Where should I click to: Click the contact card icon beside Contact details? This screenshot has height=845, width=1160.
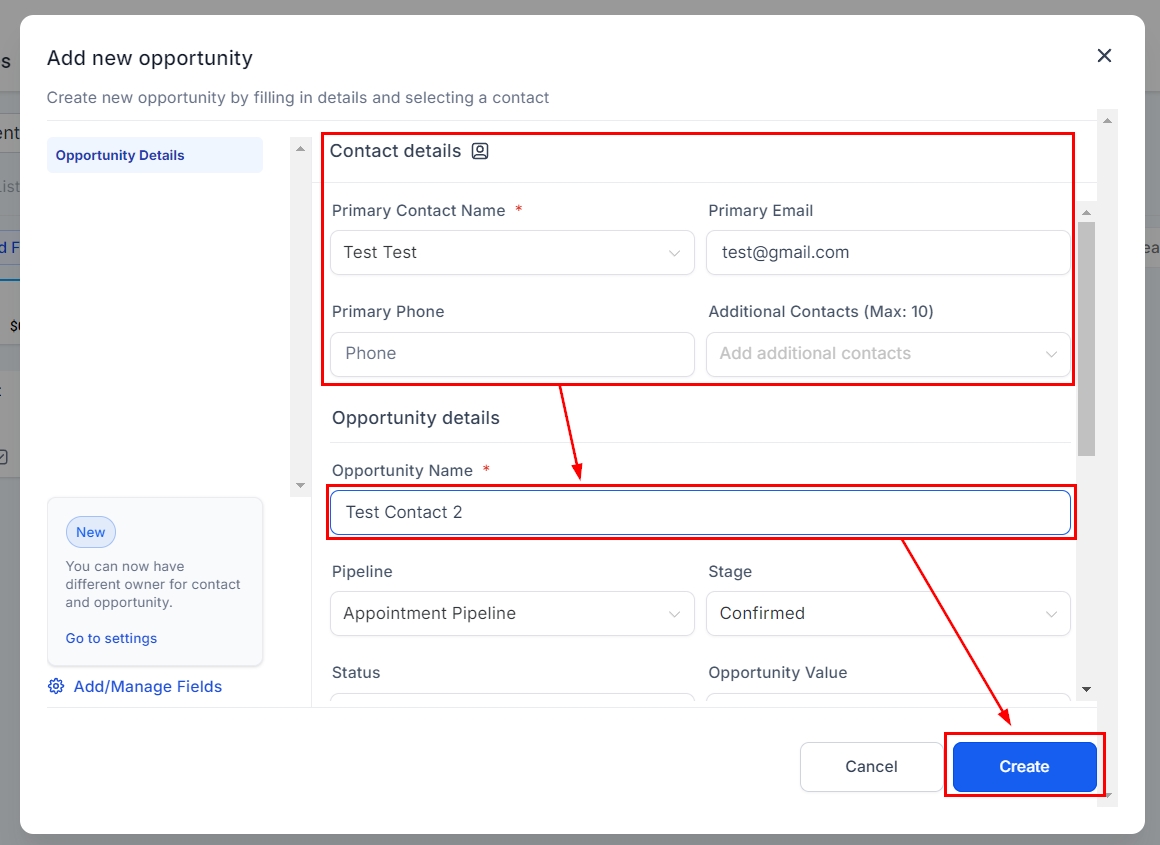tap(480, 151)
